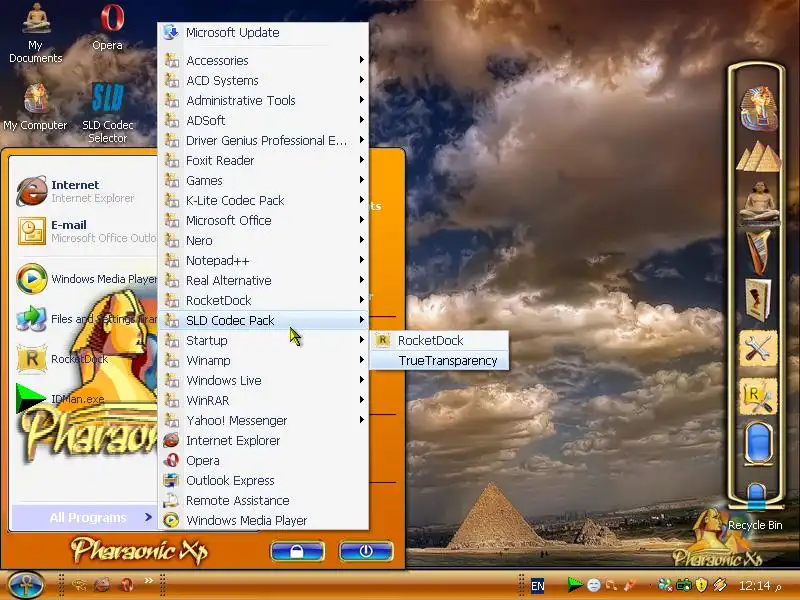Click the pyramids icon in the dock
This screenshot has width=800, height=600.
coord(759,156)
